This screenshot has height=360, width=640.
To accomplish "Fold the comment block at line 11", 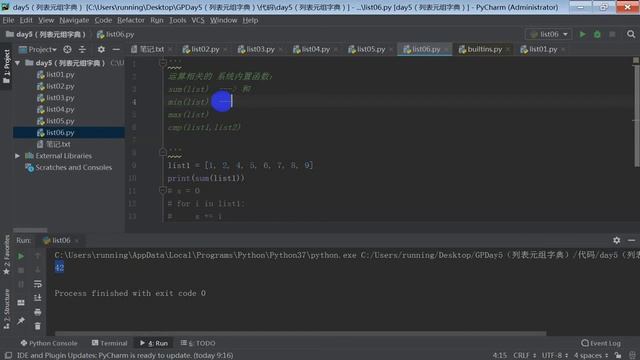I will click(162, 190).
